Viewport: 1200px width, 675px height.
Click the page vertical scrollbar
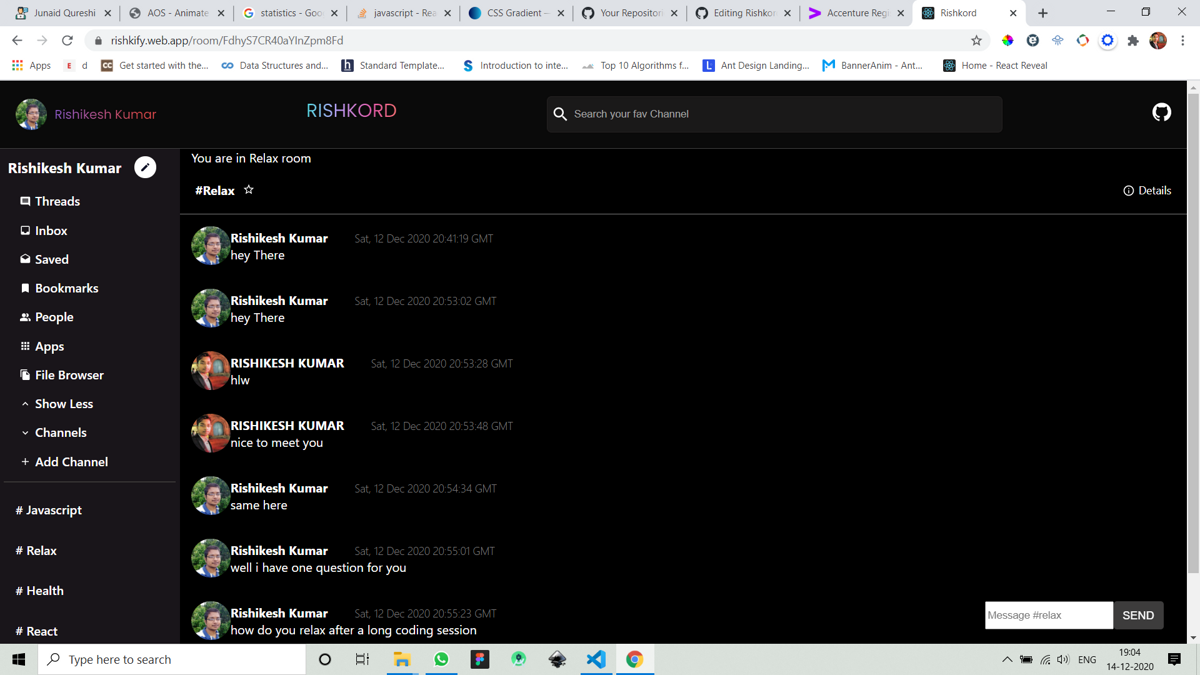pos(1193,335)
